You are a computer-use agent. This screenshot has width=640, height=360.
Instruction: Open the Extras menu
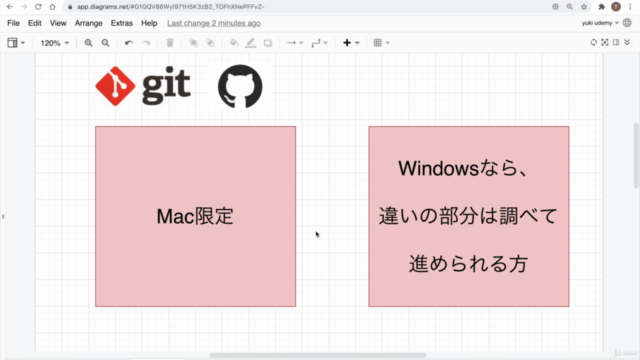(122, 23)
